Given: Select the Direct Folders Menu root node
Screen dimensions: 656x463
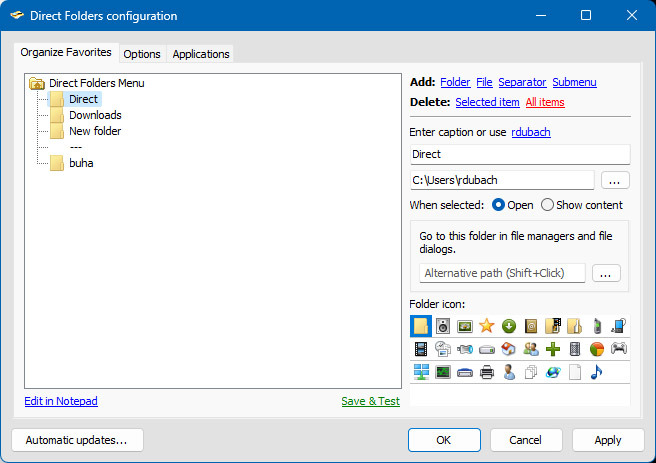Looking at the screenshot, I should (96, 83).
